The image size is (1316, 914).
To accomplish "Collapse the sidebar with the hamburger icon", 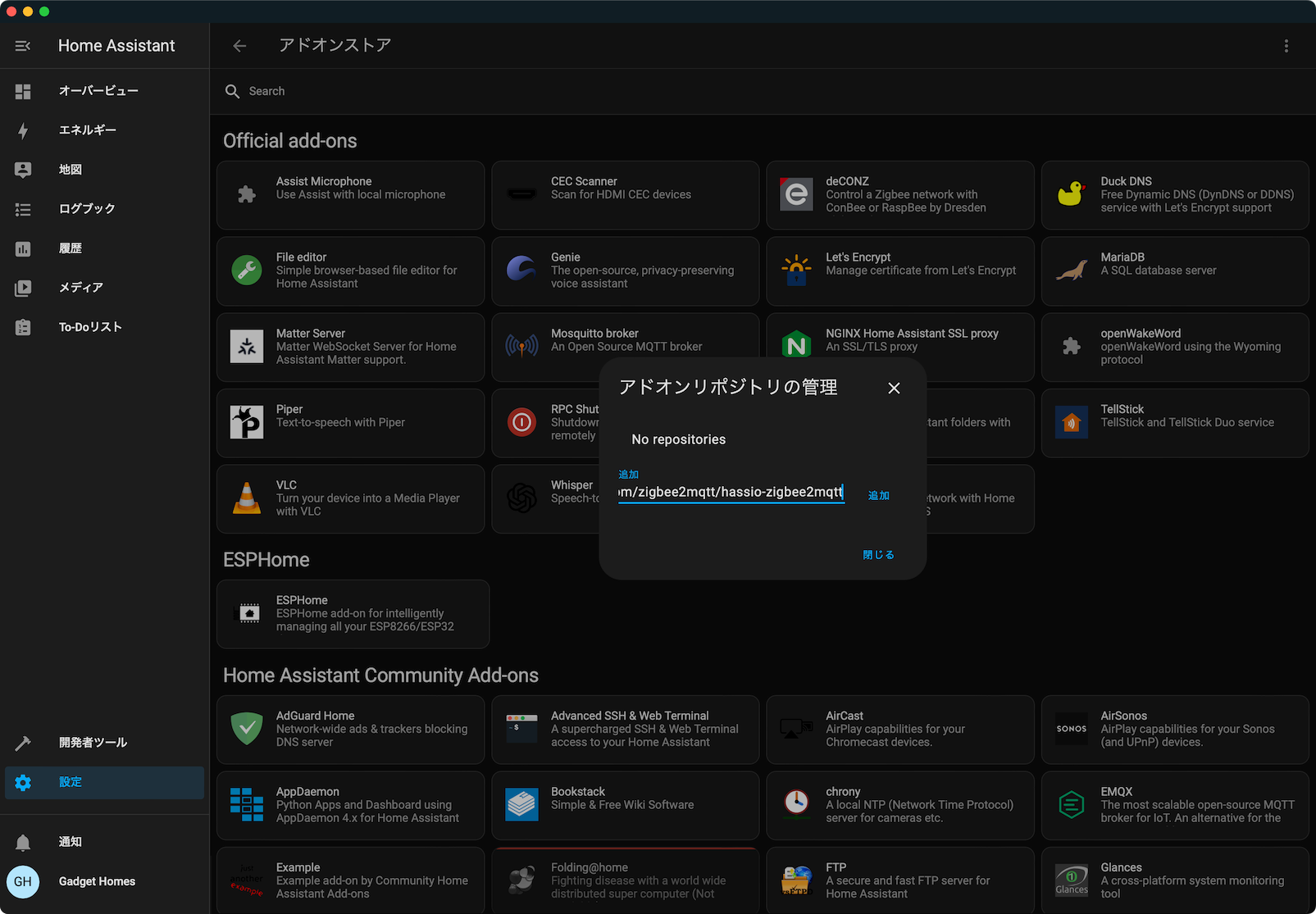I will point(23,46).
